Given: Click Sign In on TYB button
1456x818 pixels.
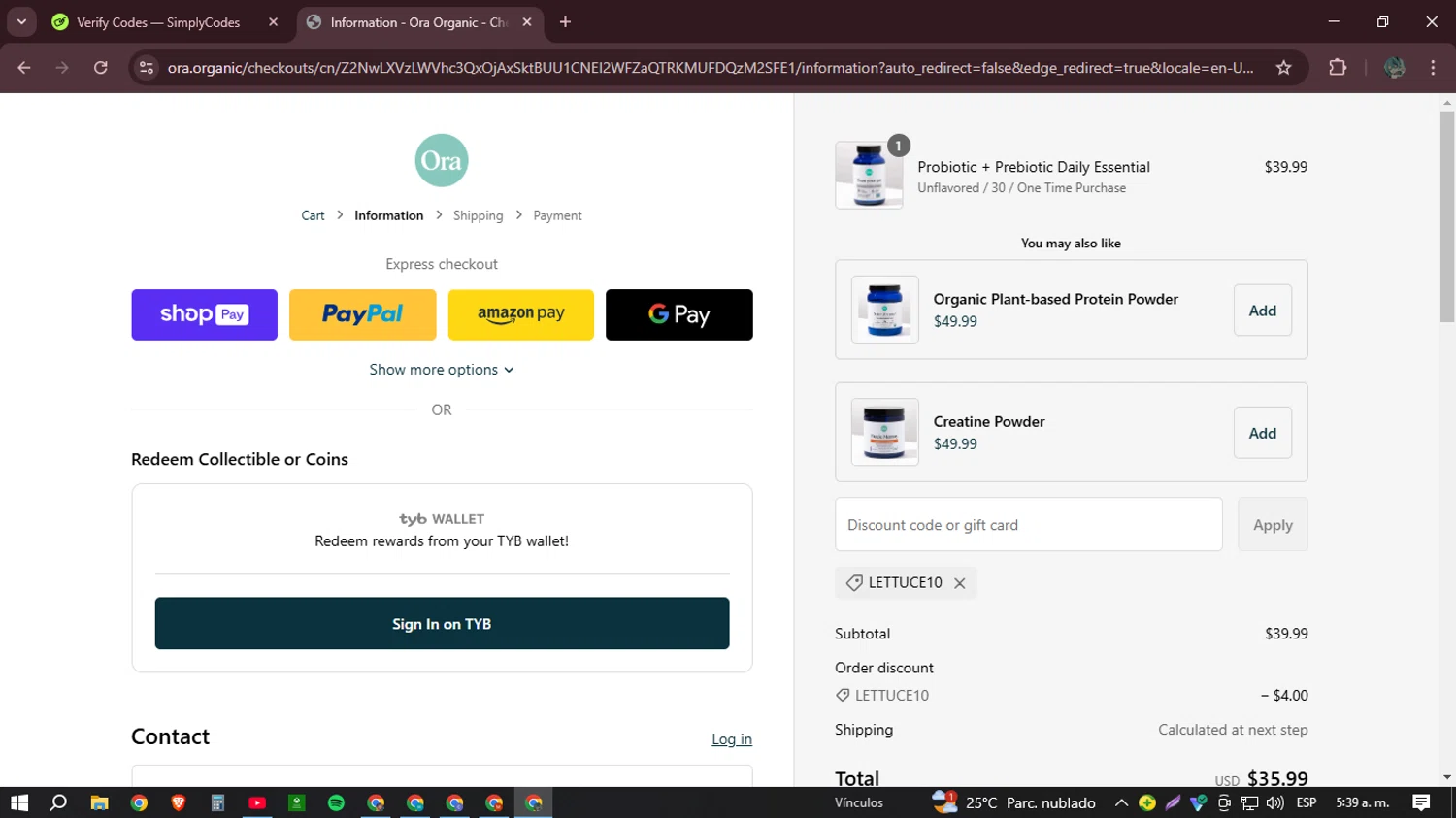Looking at the screenshot, I should [x=442, y=624].
